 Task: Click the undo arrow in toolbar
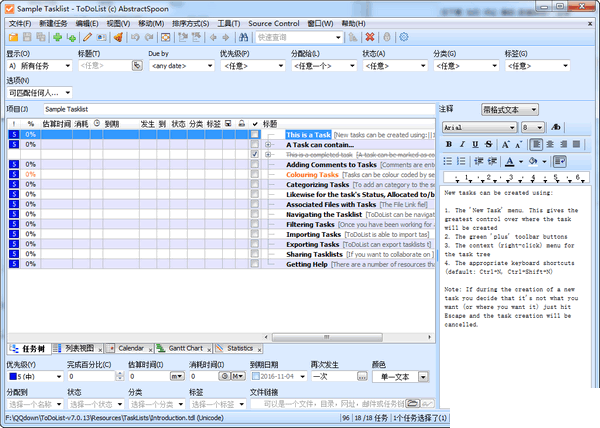point(135,37)
